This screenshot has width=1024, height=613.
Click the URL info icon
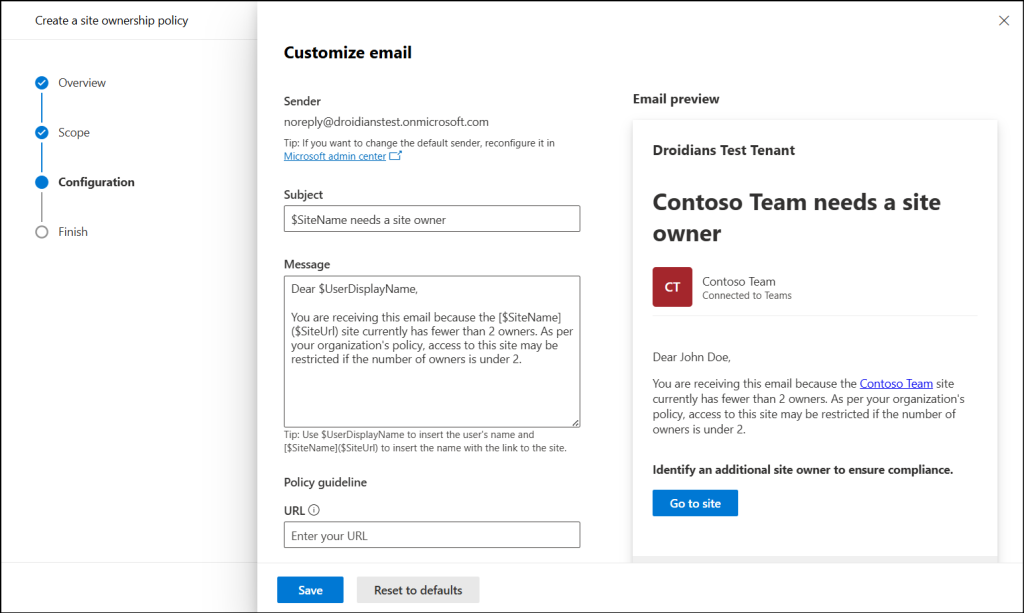(x=314, y=510)
